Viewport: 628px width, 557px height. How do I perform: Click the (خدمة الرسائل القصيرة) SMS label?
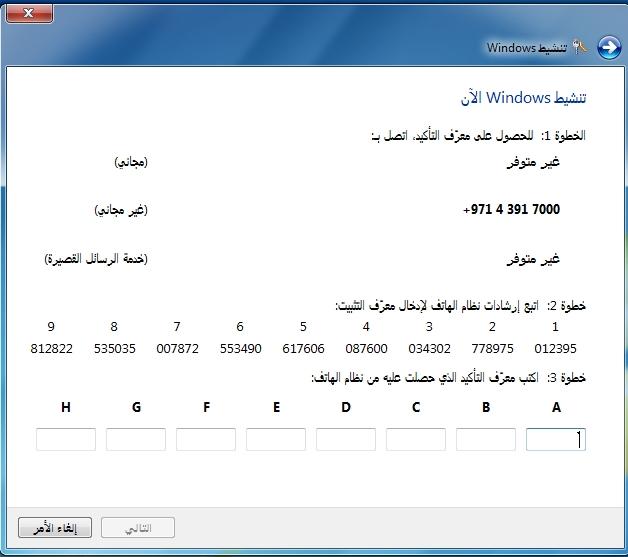96,259
